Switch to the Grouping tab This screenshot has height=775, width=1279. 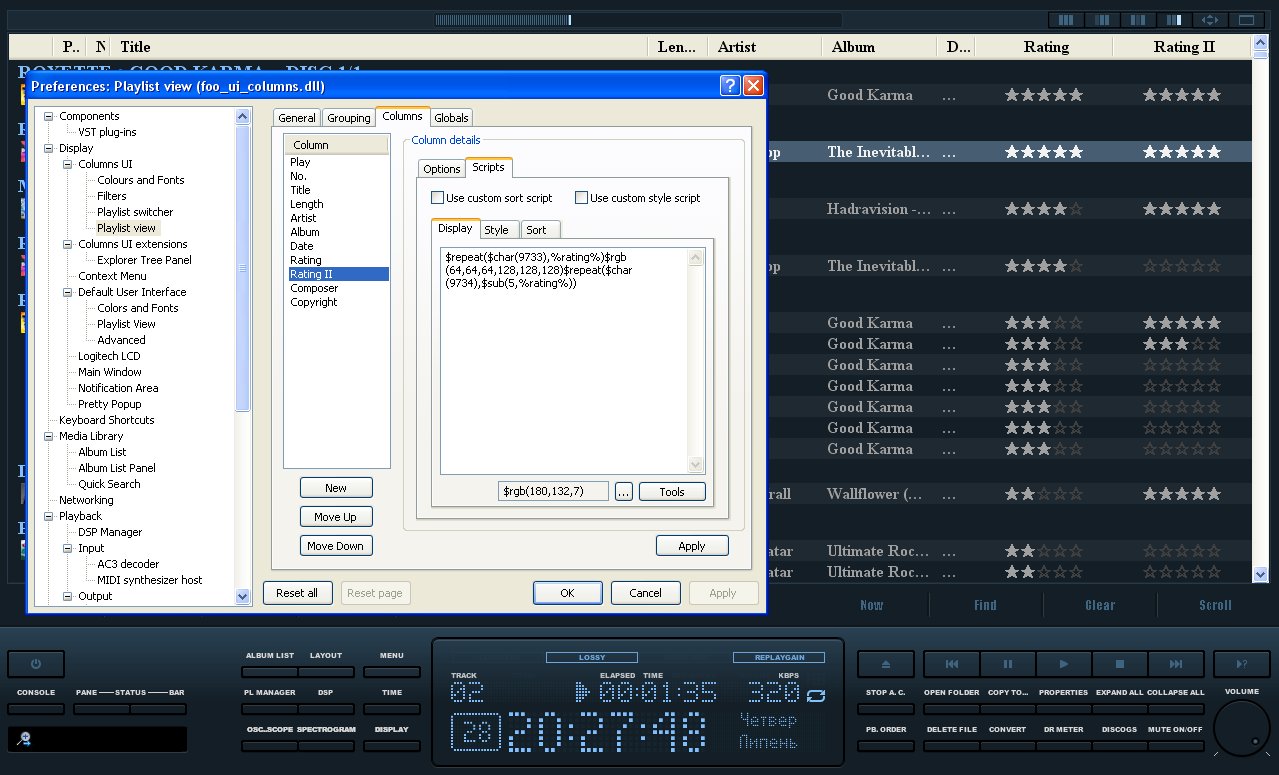coord(348,118)
